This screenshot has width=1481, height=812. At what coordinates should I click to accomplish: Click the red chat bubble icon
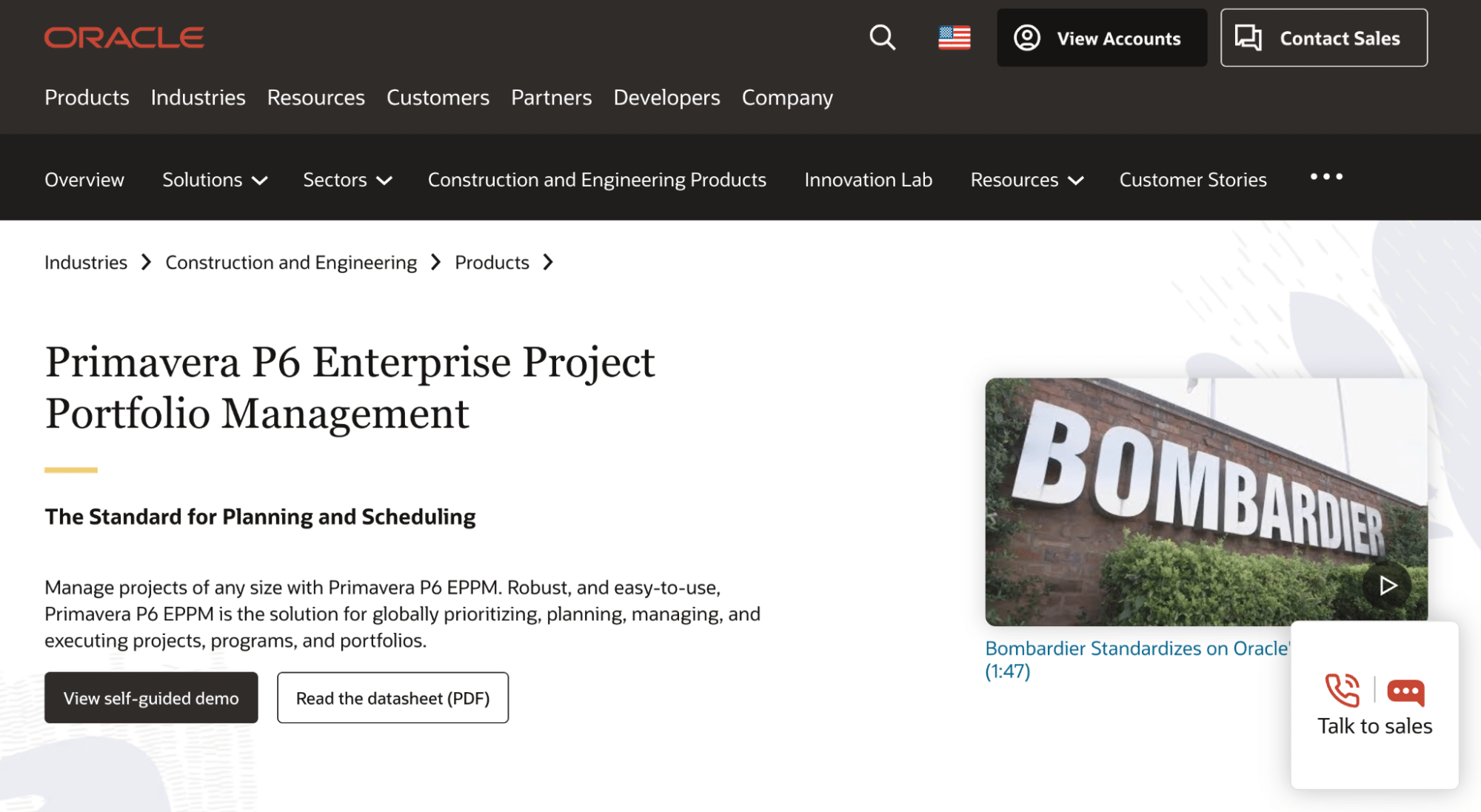(1405, 691)
